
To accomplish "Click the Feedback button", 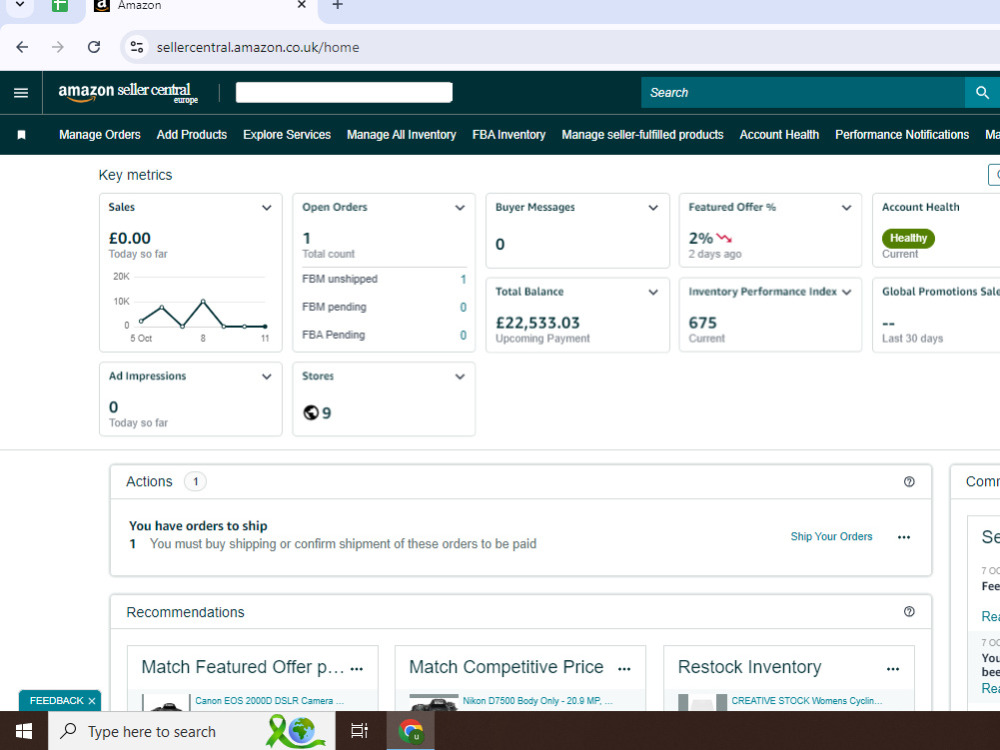I will 56,701.
